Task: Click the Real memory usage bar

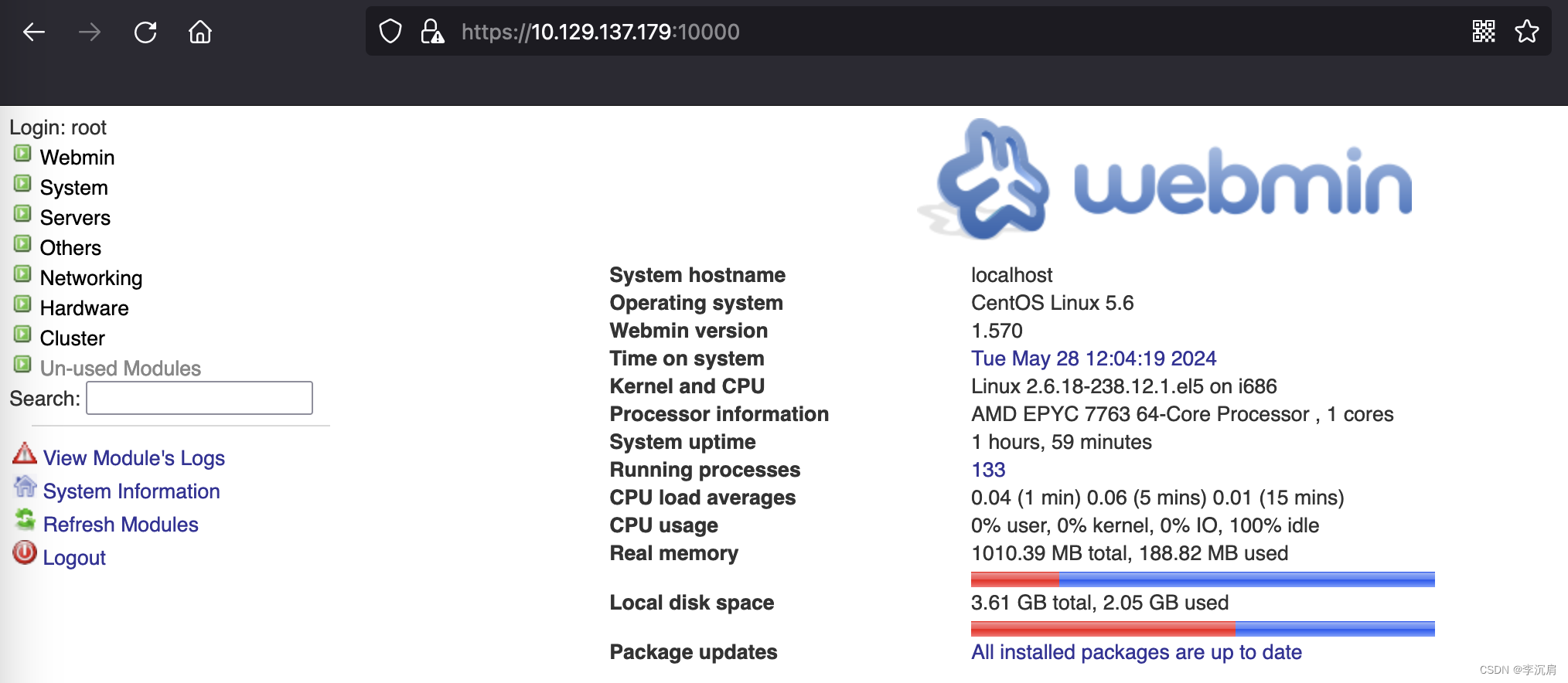Action: point(1203,579)
